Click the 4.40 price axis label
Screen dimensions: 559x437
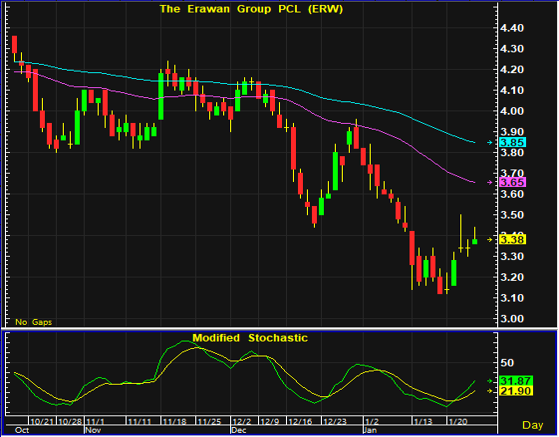pyautogui.click(x=512, y=28)
